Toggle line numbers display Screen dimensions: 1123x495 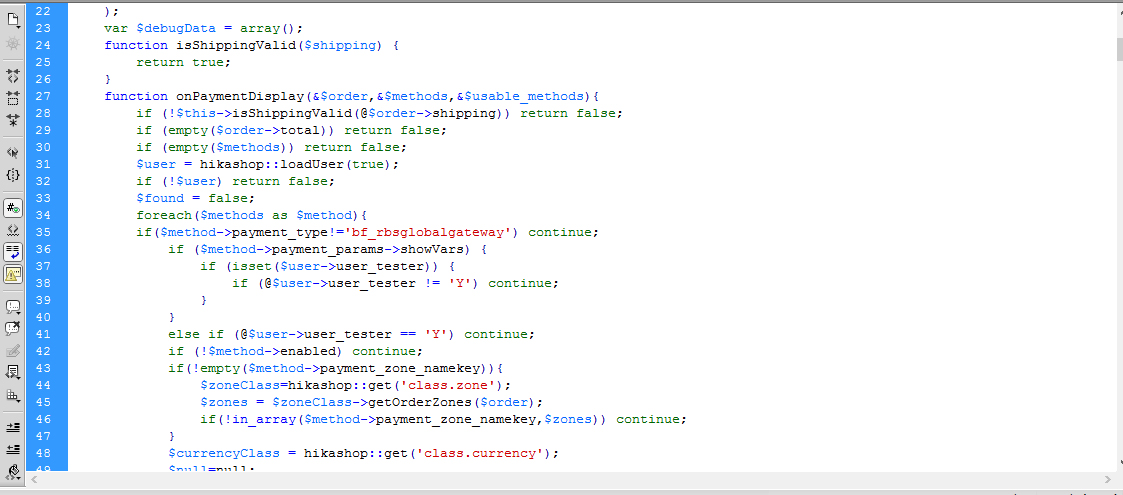13,208
